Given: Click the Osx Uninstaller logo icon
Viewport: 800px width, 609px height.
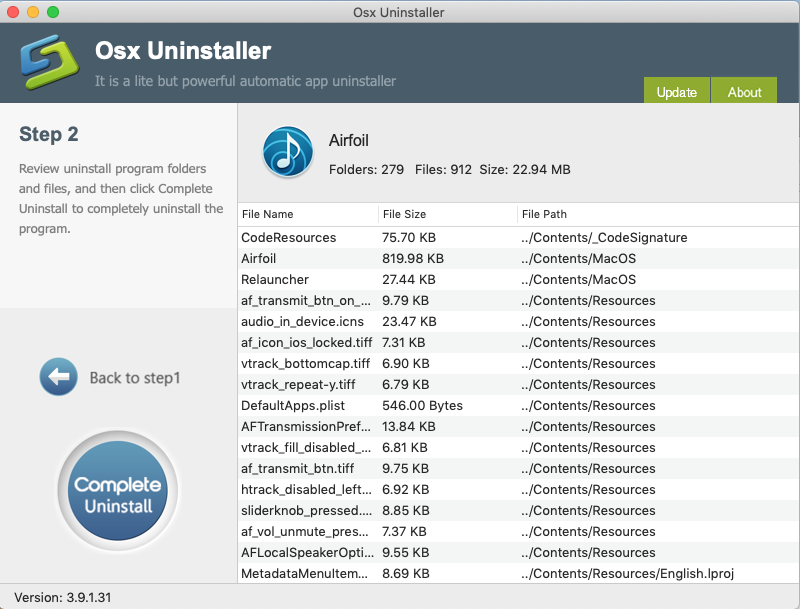Looking at the screenshot, I should pyautogui.click(x=48, y=60).
